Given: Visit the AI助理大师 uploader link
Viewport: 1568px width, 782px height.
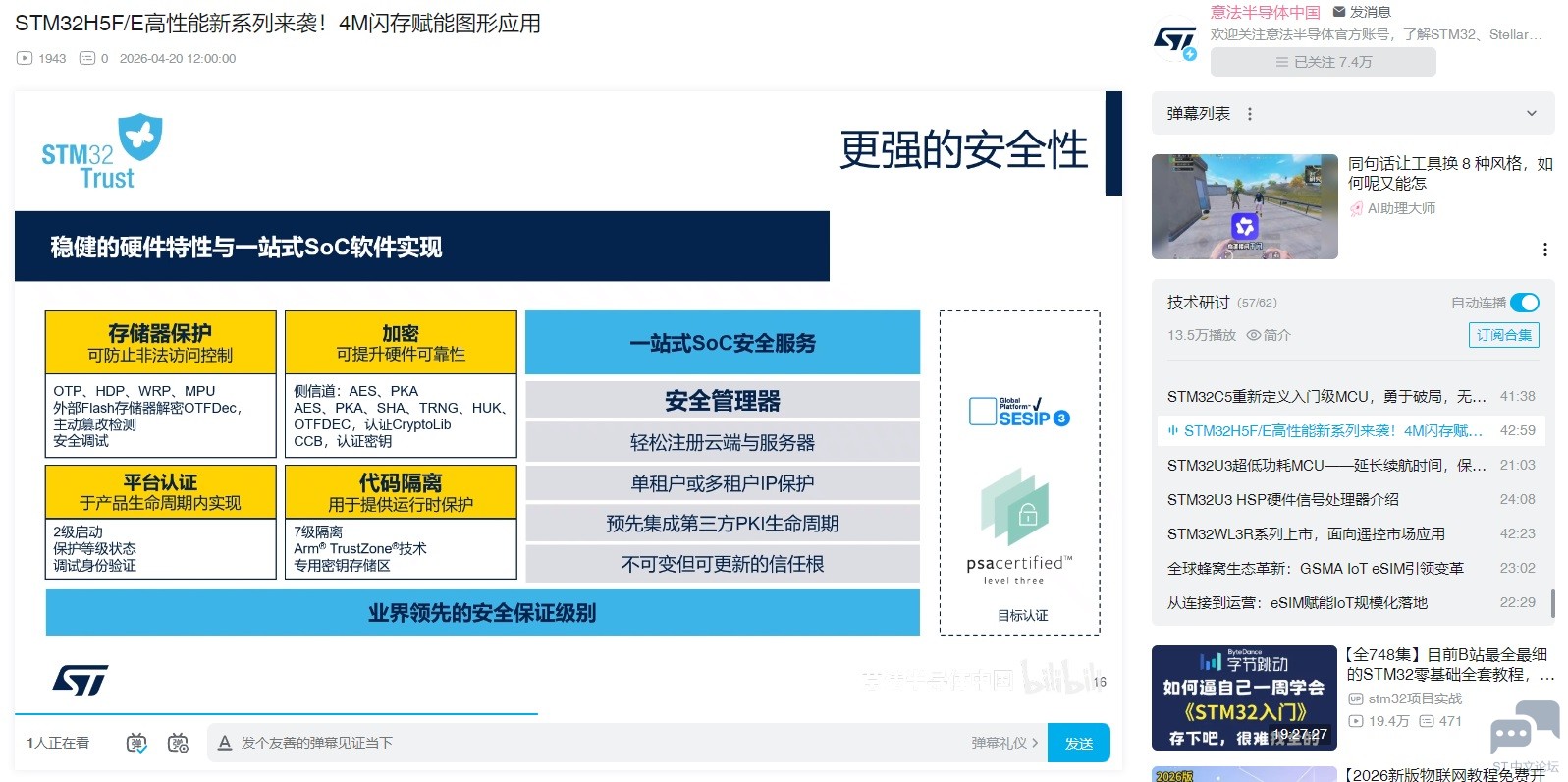Looking at the screenshot, I should click(1393, 208).
